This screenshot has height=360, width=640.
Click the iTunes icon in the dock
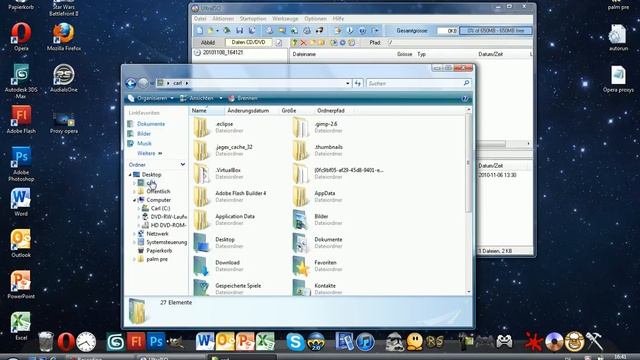[x=365, y=342]
